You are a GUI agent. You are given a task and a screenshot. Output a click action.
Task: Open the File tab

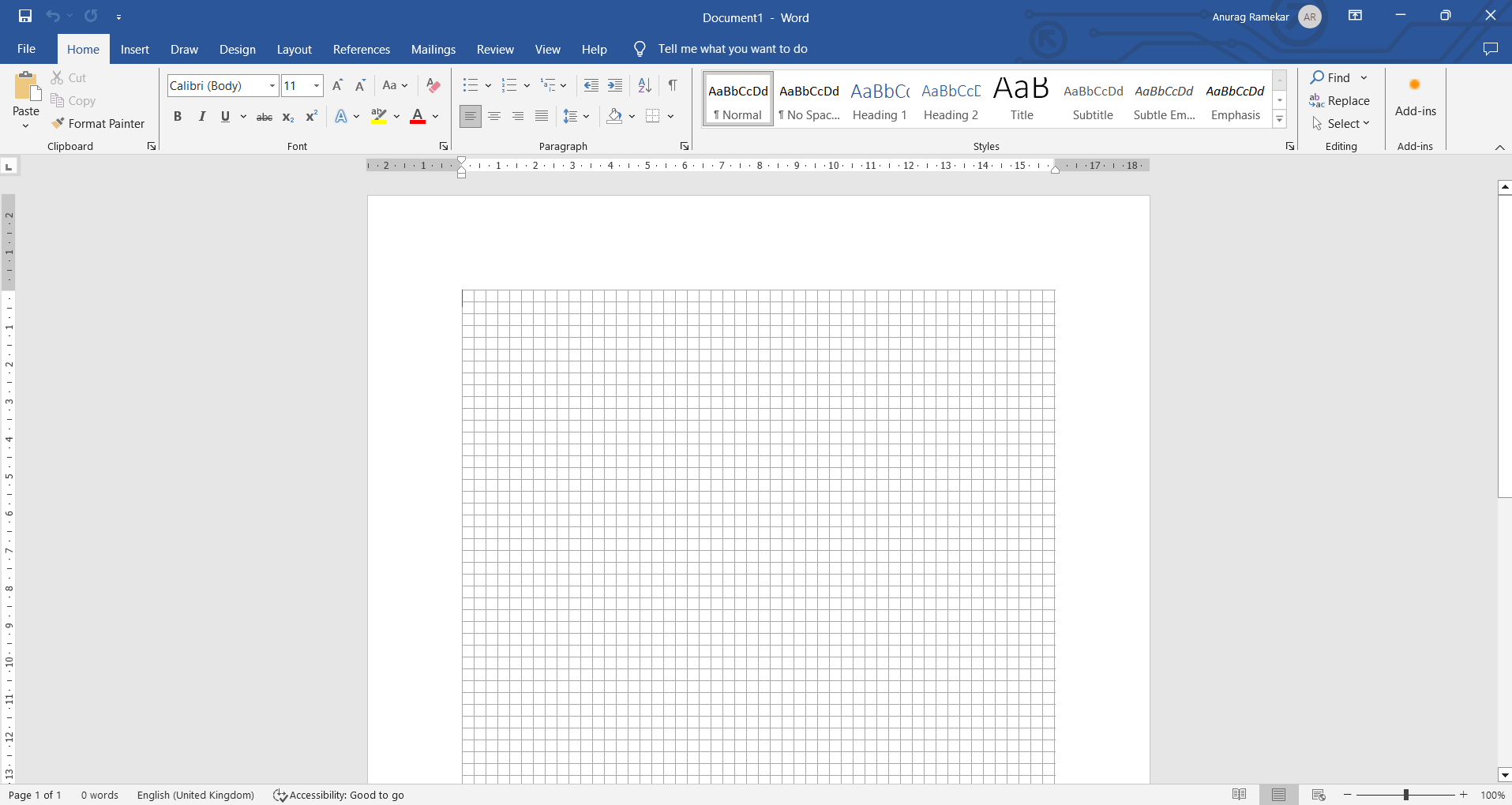[x=26, y=49]
